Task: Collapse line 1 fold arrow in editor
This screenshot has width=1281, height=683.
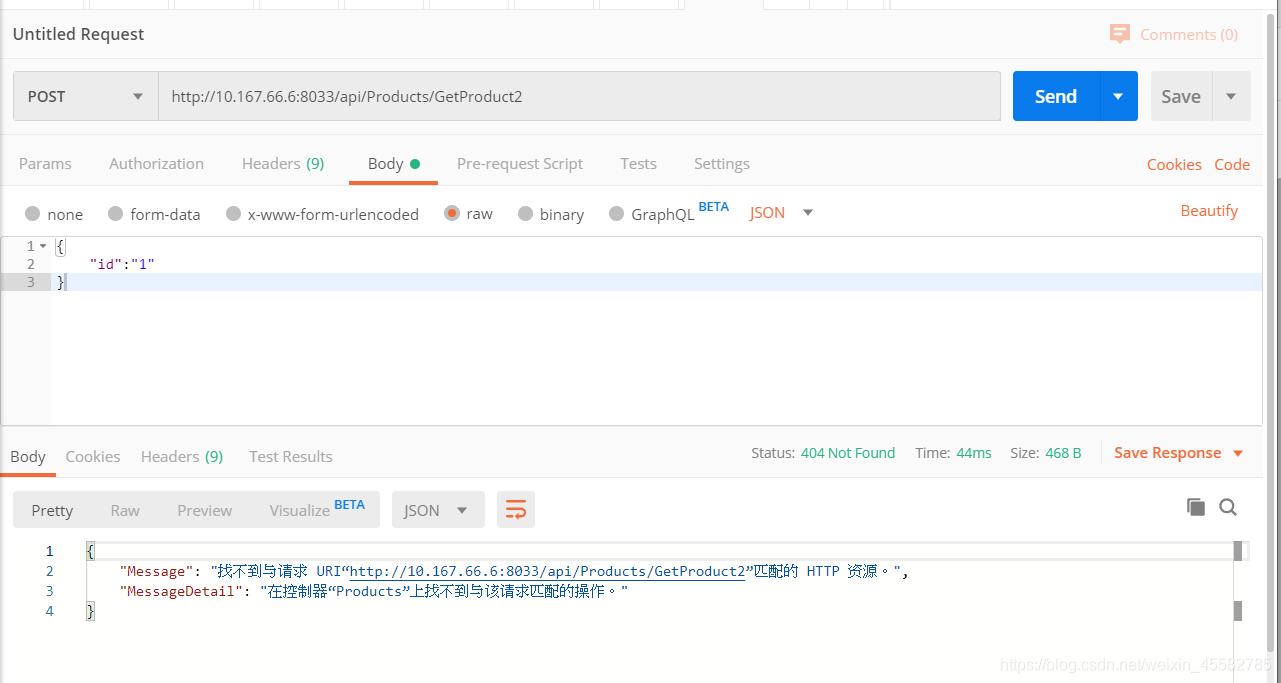Action: (43, 246)
